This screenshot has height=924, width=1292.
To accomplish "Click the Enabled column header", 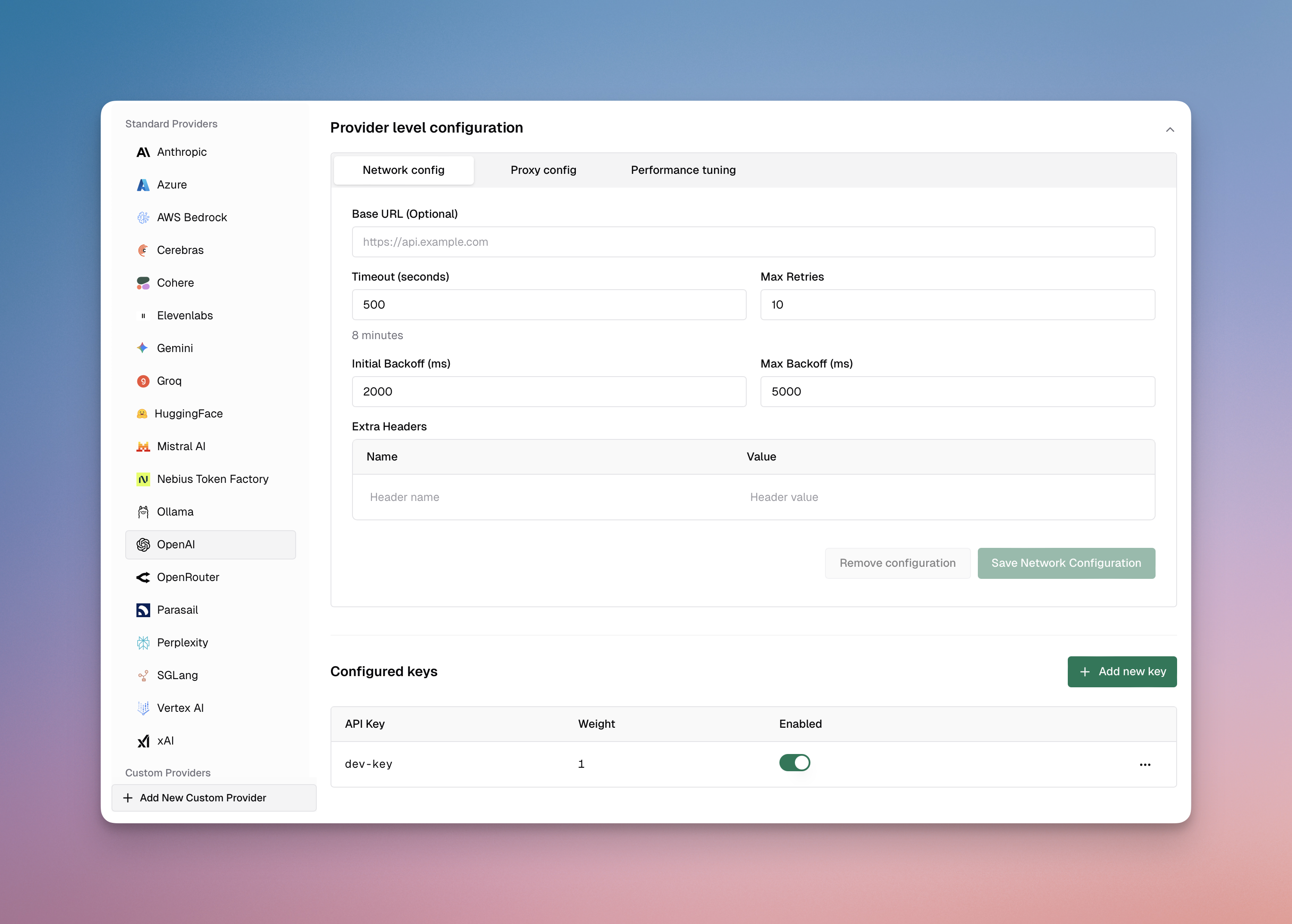I will click(x=800, y=724).
